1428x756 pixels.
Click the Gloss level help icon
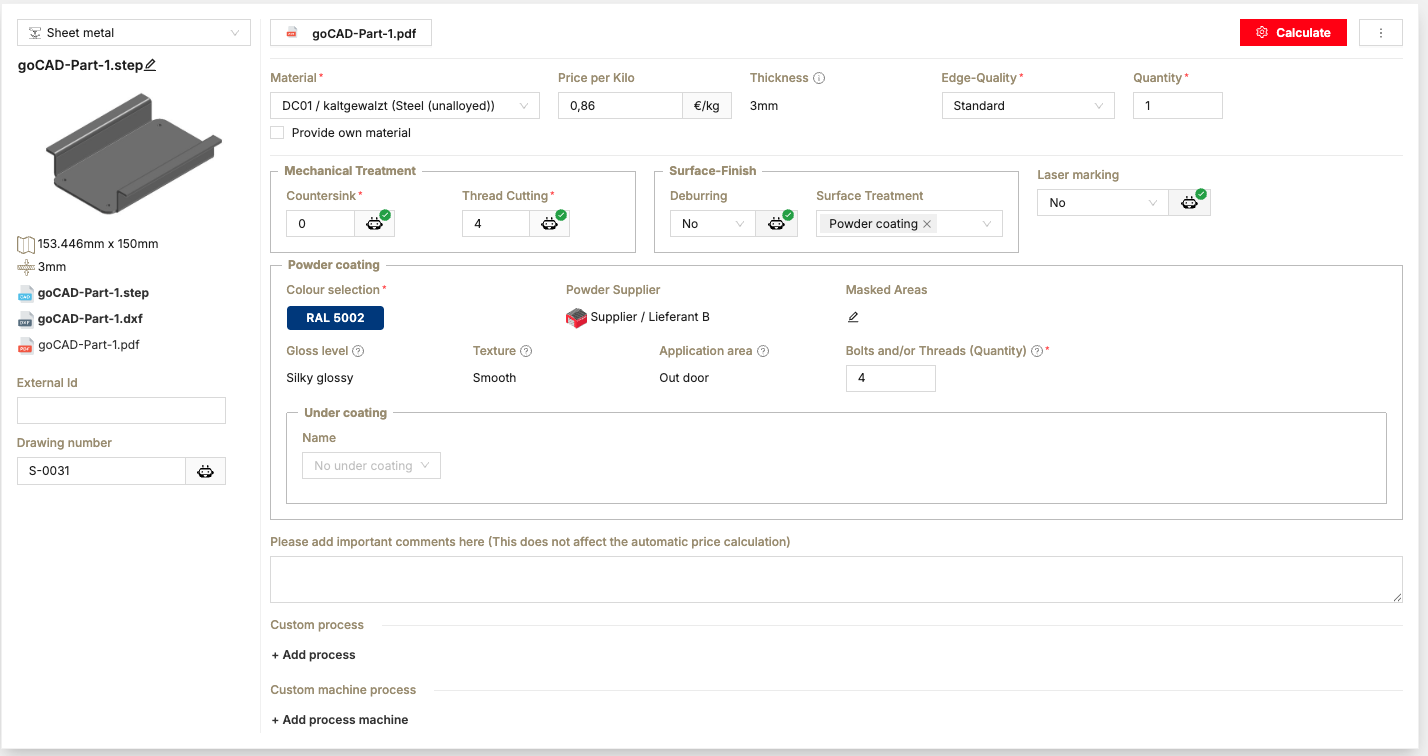click(358, 351)
